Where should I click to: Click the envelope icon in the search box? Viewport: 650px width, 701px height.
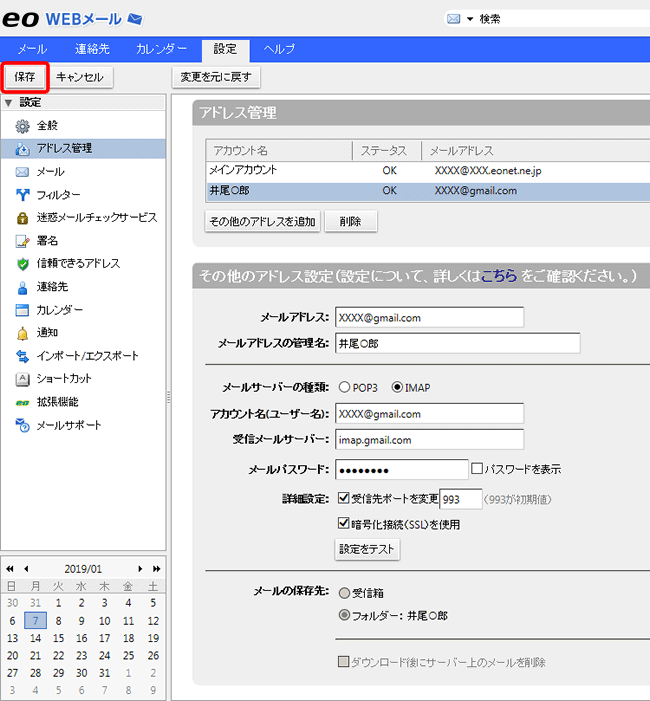pos(454,19)
